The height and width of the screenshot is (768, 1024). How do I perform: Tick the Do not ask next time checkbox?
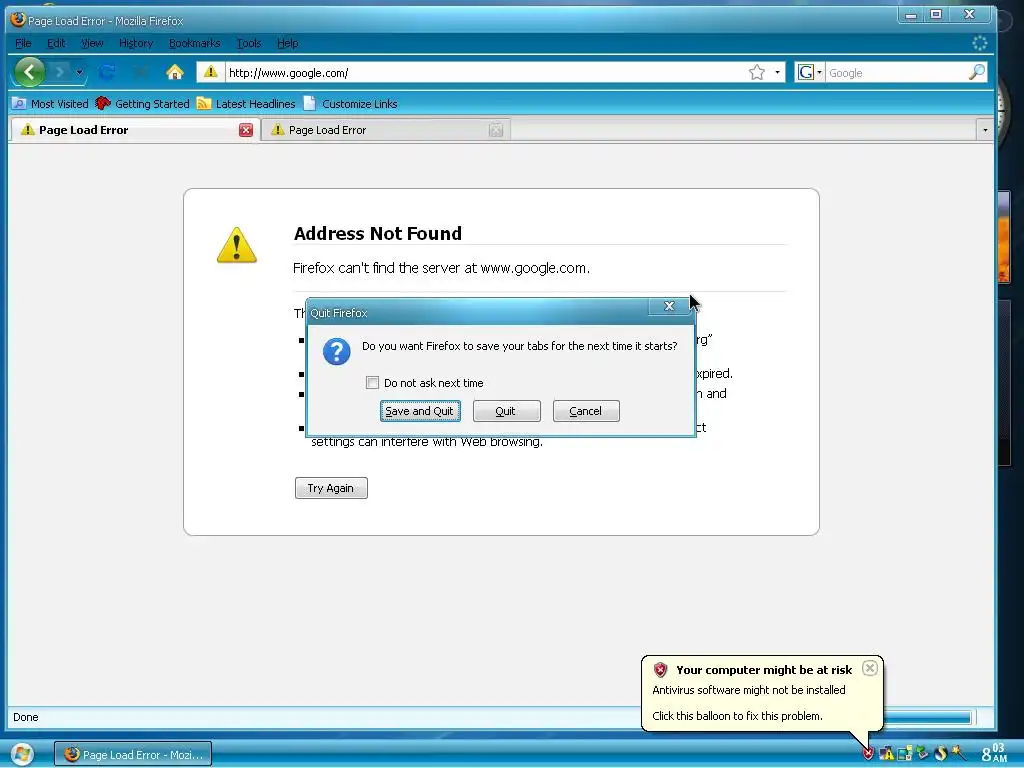372,383
